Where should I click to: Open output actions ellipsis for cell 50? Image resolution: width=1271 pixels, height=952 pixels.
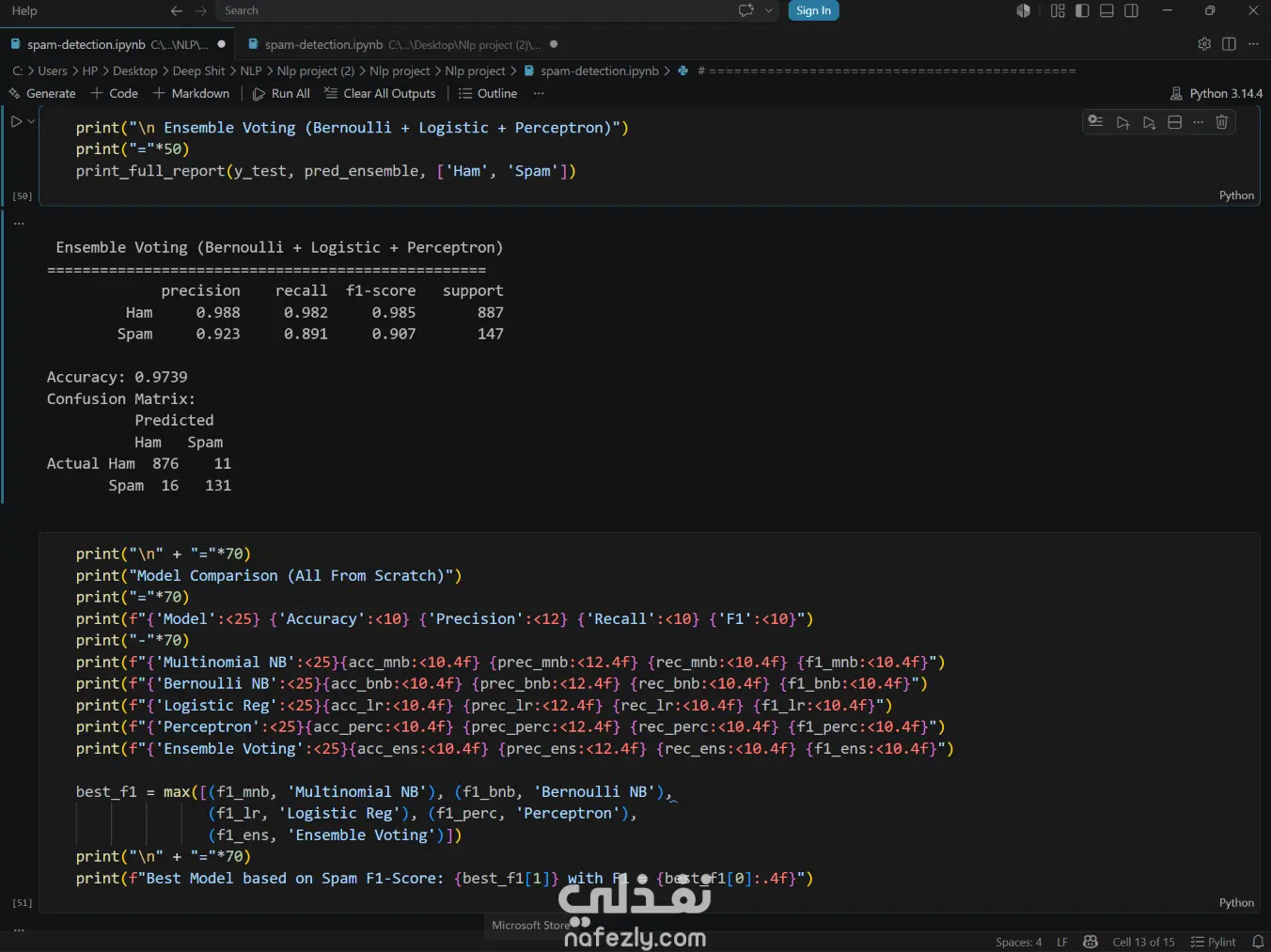tap(19, 224)
